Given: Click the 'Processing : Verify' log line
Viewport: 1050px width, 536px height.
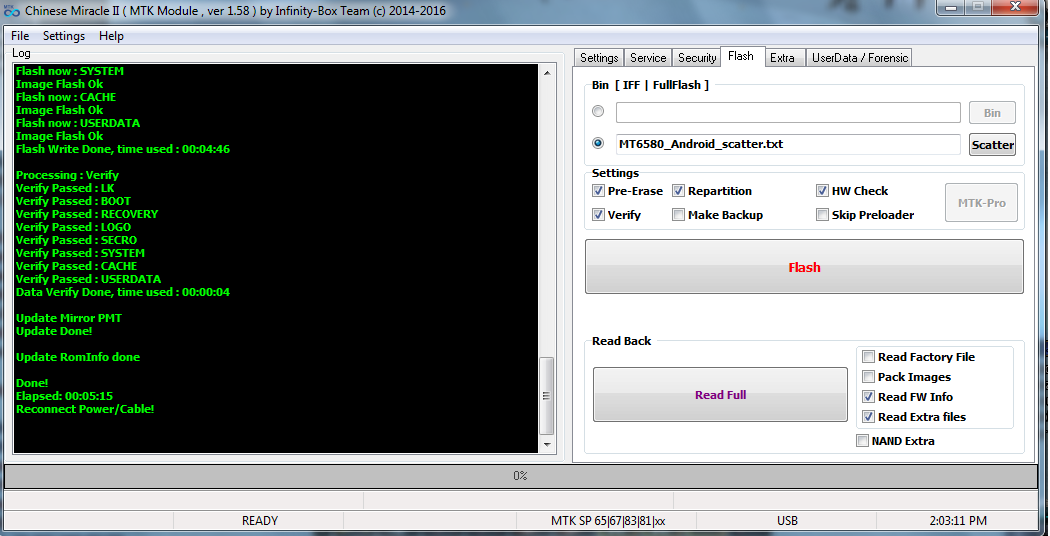Looking at the screenshot, I should coord(67,176).
